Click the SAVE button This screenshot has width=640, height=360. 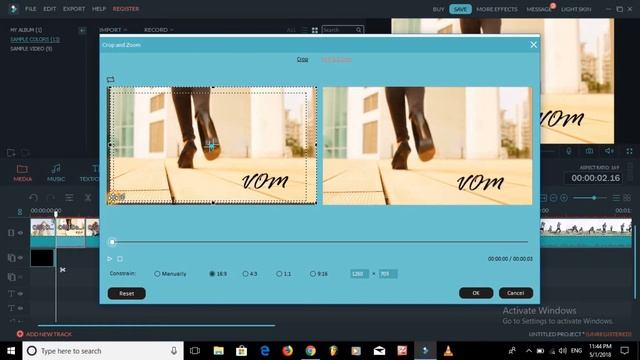click(x=460, y=9)
